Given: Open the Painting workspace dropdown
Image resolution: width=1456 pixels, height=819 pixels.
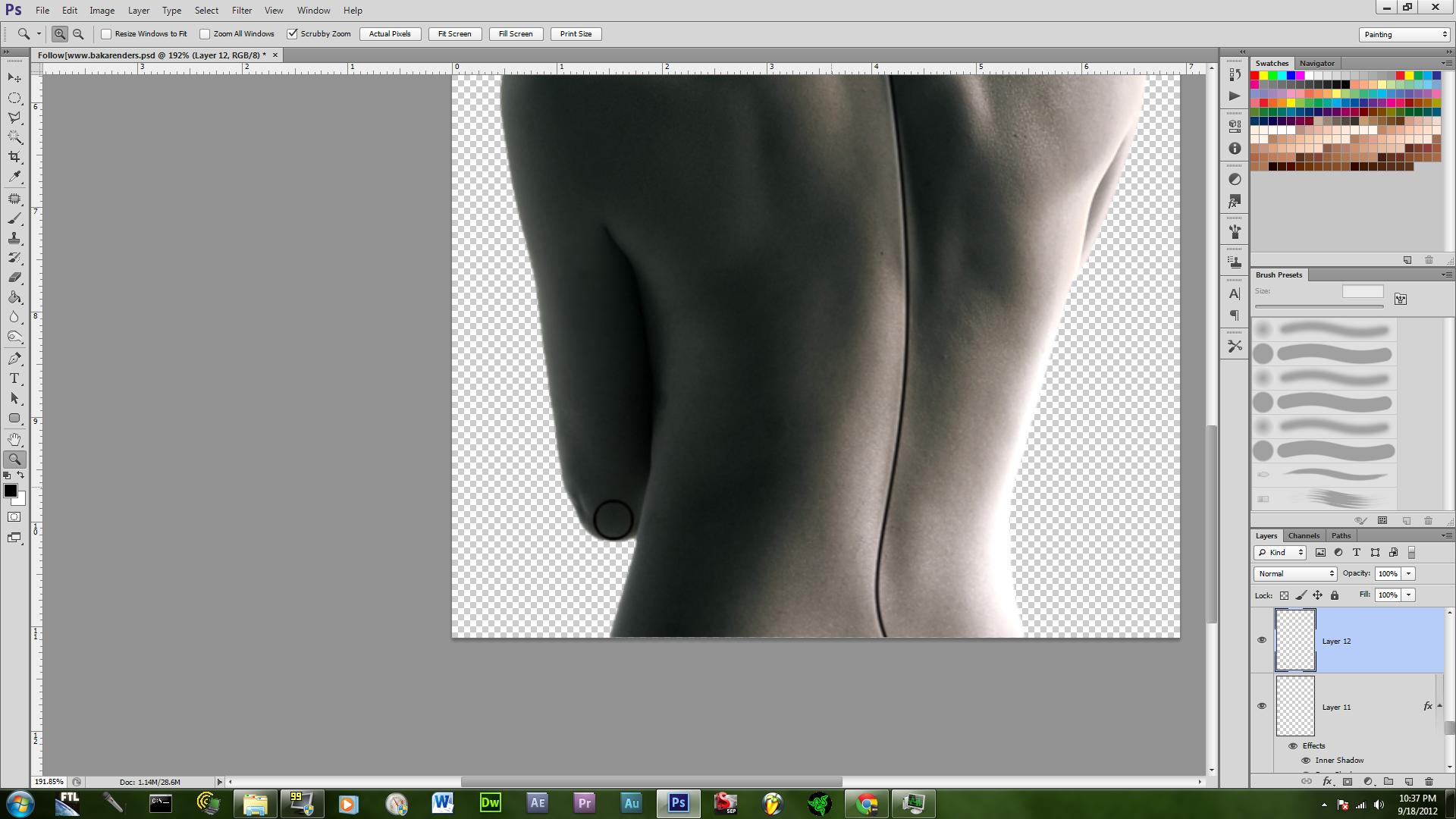Looking at the screenshot, I should pos(1404,35).
